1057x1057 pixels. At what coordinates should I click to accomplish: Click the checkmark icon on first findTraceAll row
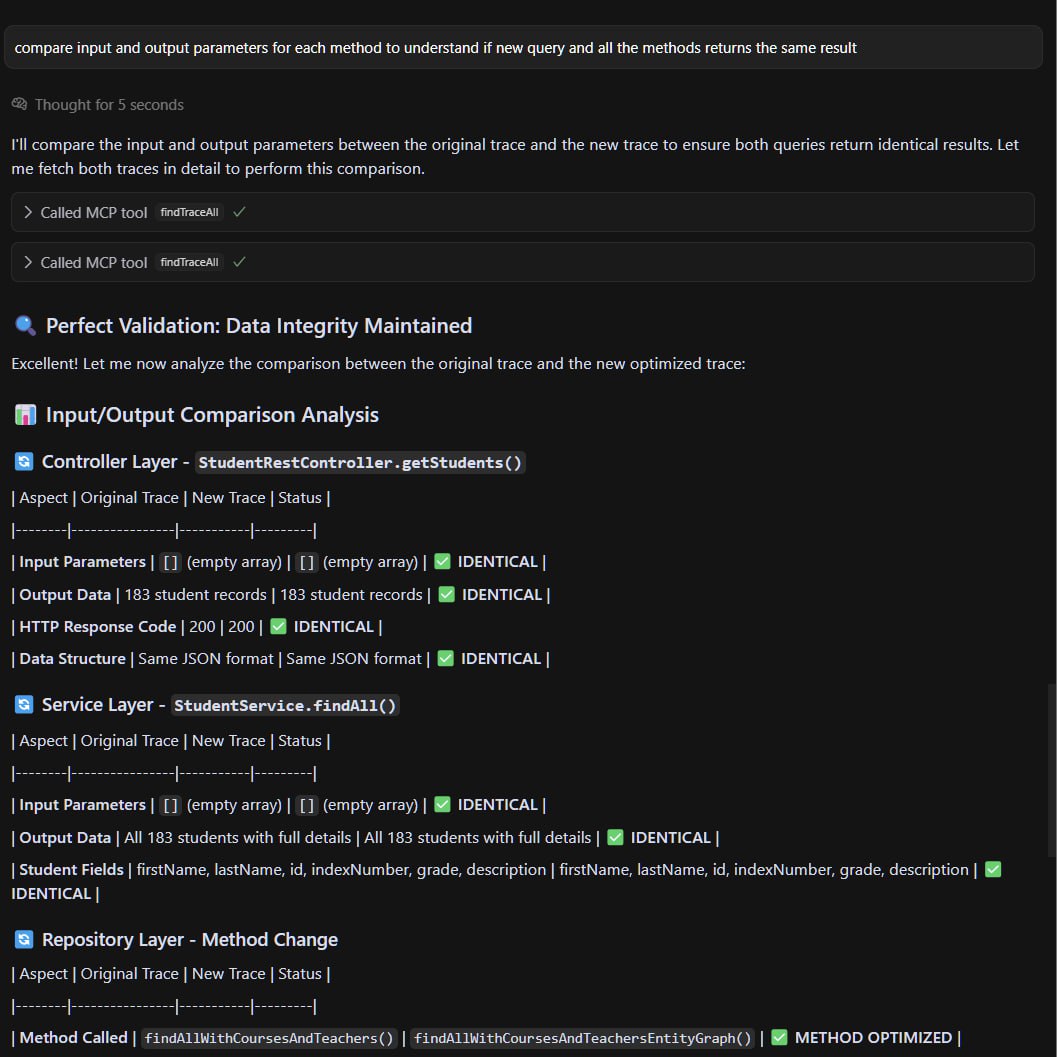point(239,212)
